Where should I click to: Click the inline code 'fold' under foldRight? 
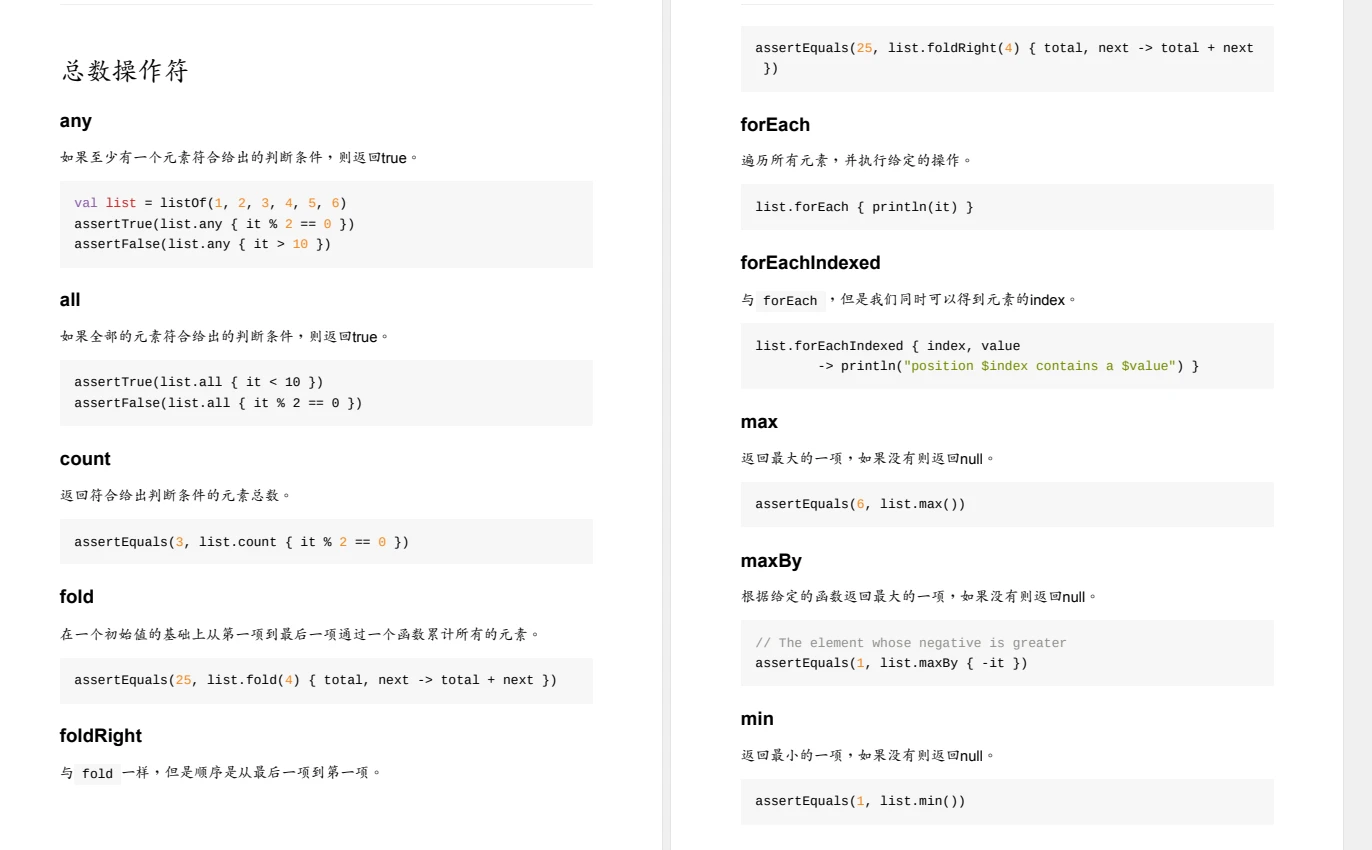(97, 774)
